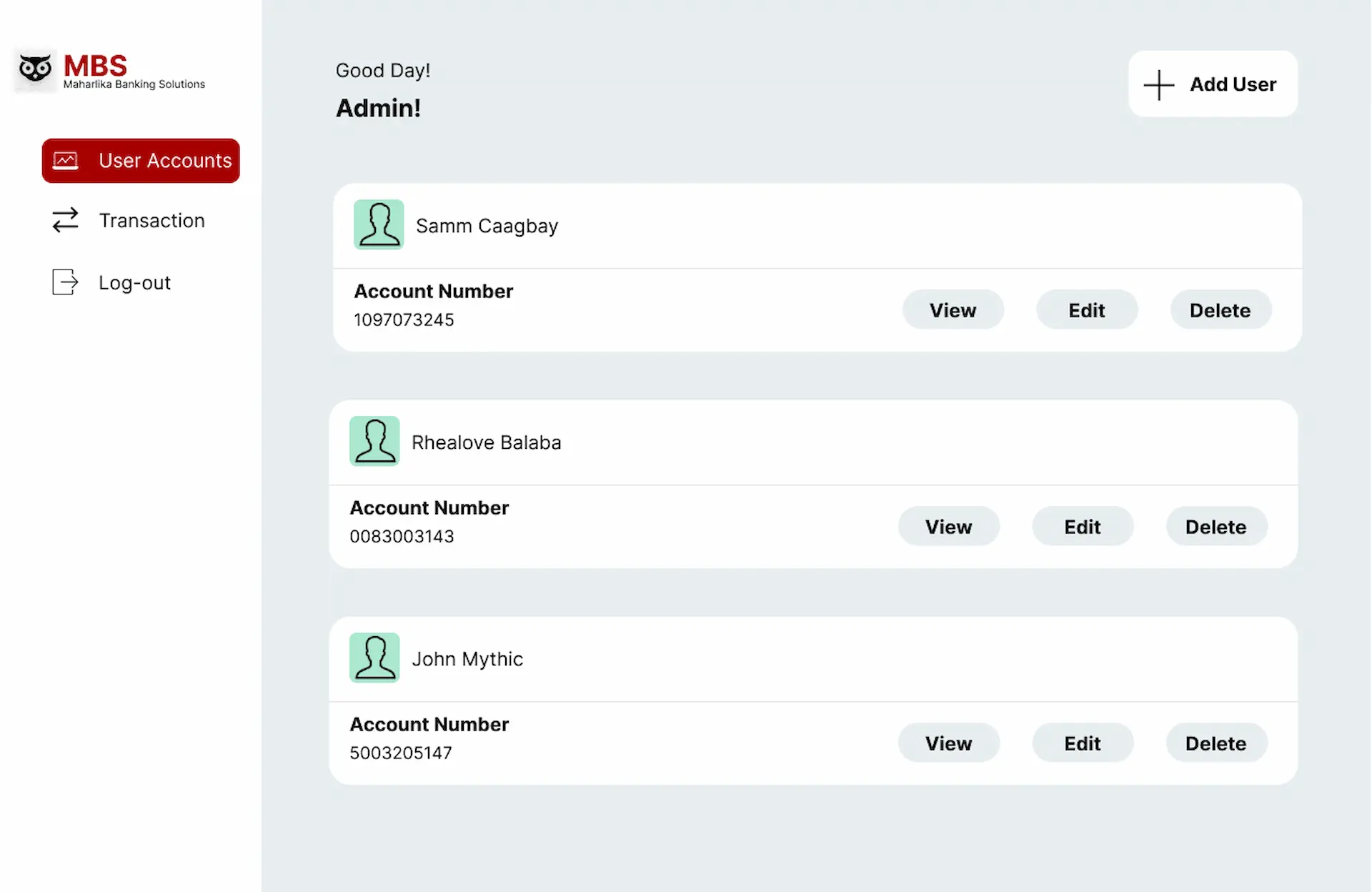Edit John Mythic's account
This screenshot has width=1372, height=892.
pyautogui.click(x=1083, y=743)
